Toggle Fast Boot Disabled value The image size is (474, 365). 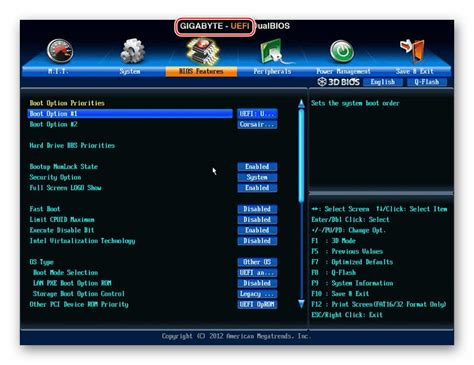[257, 209]
